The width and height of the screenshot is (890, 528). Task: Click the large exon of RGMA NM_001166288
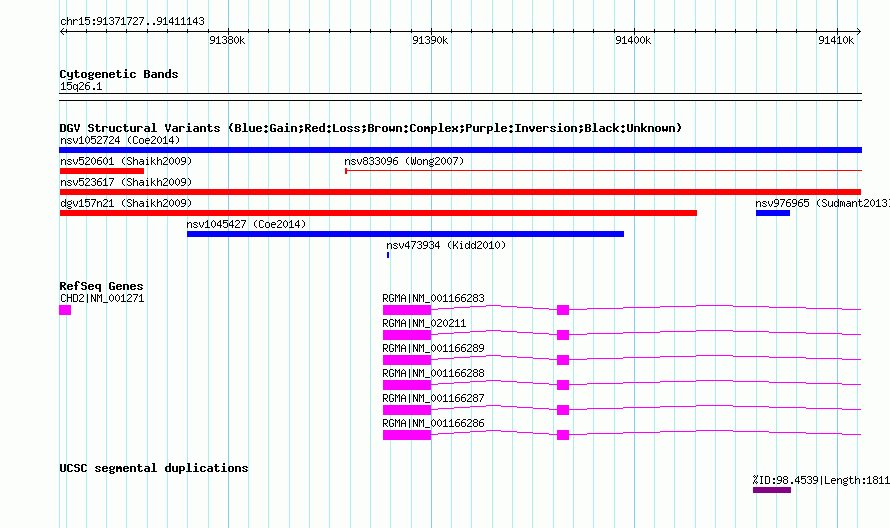click(x=407, y=385)
